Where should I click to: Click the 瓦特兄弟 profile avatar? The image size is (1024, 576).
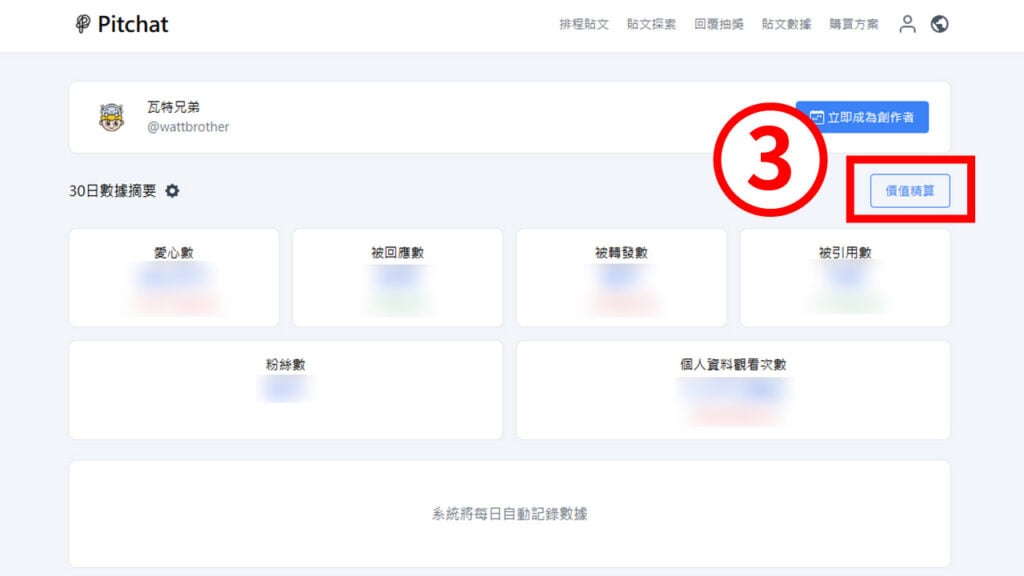[x=112, y=118]
